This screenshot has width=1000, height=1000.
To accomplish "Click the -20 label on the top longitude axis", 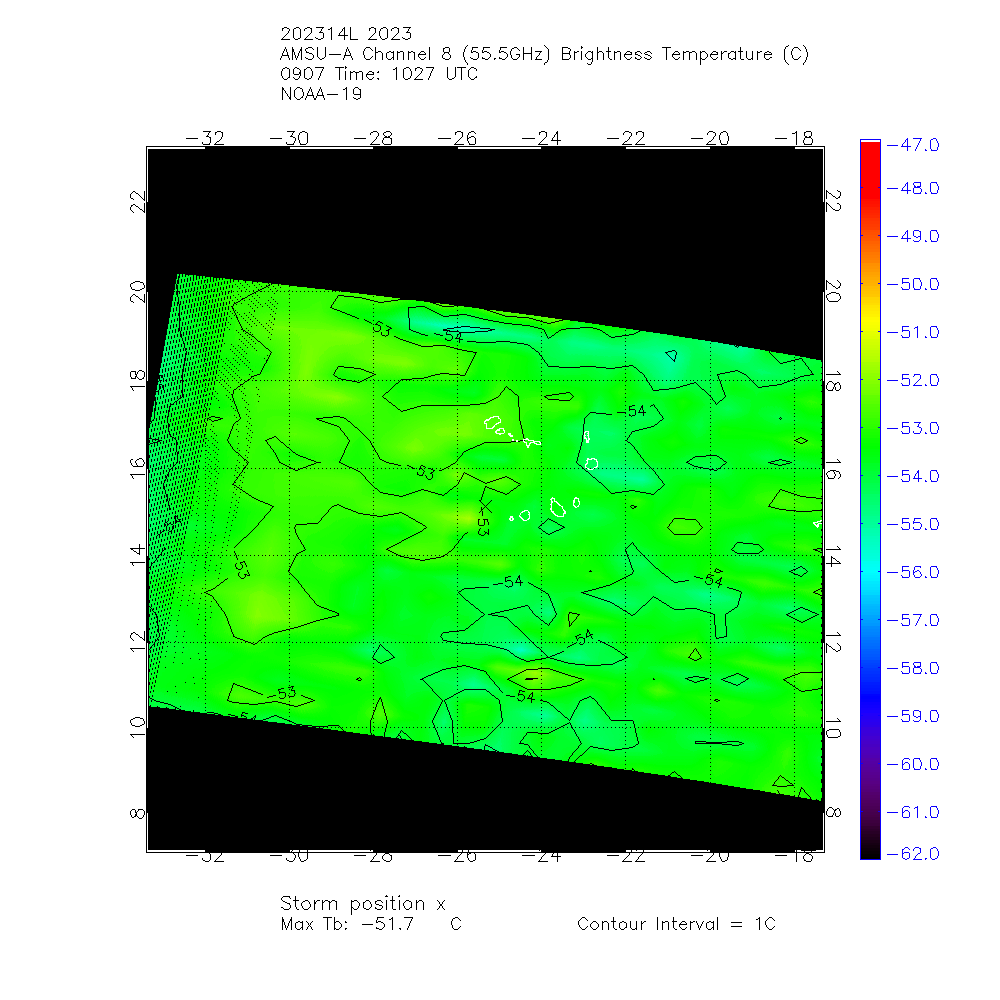I will tap(710, 138).
